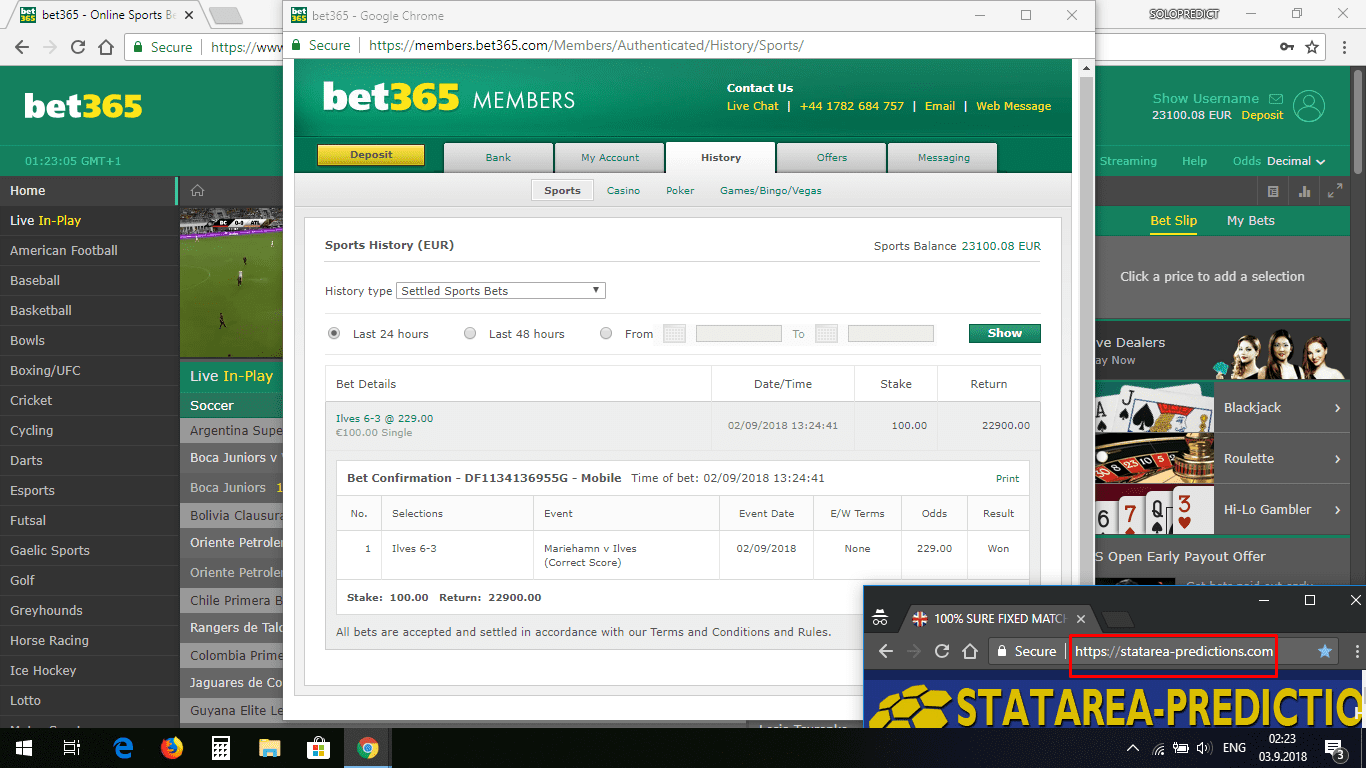Open Calculator from taskbar

pos(221,748)
